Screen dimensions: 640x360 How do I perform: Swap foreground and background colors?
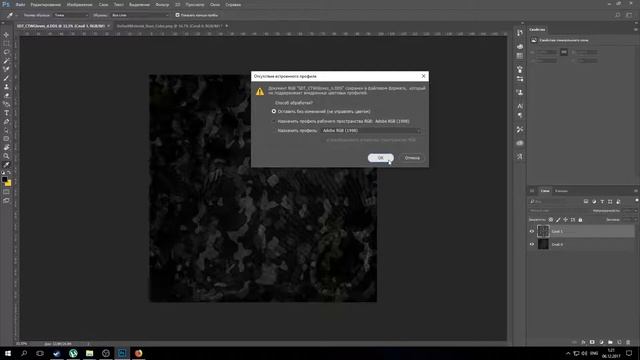9,173
